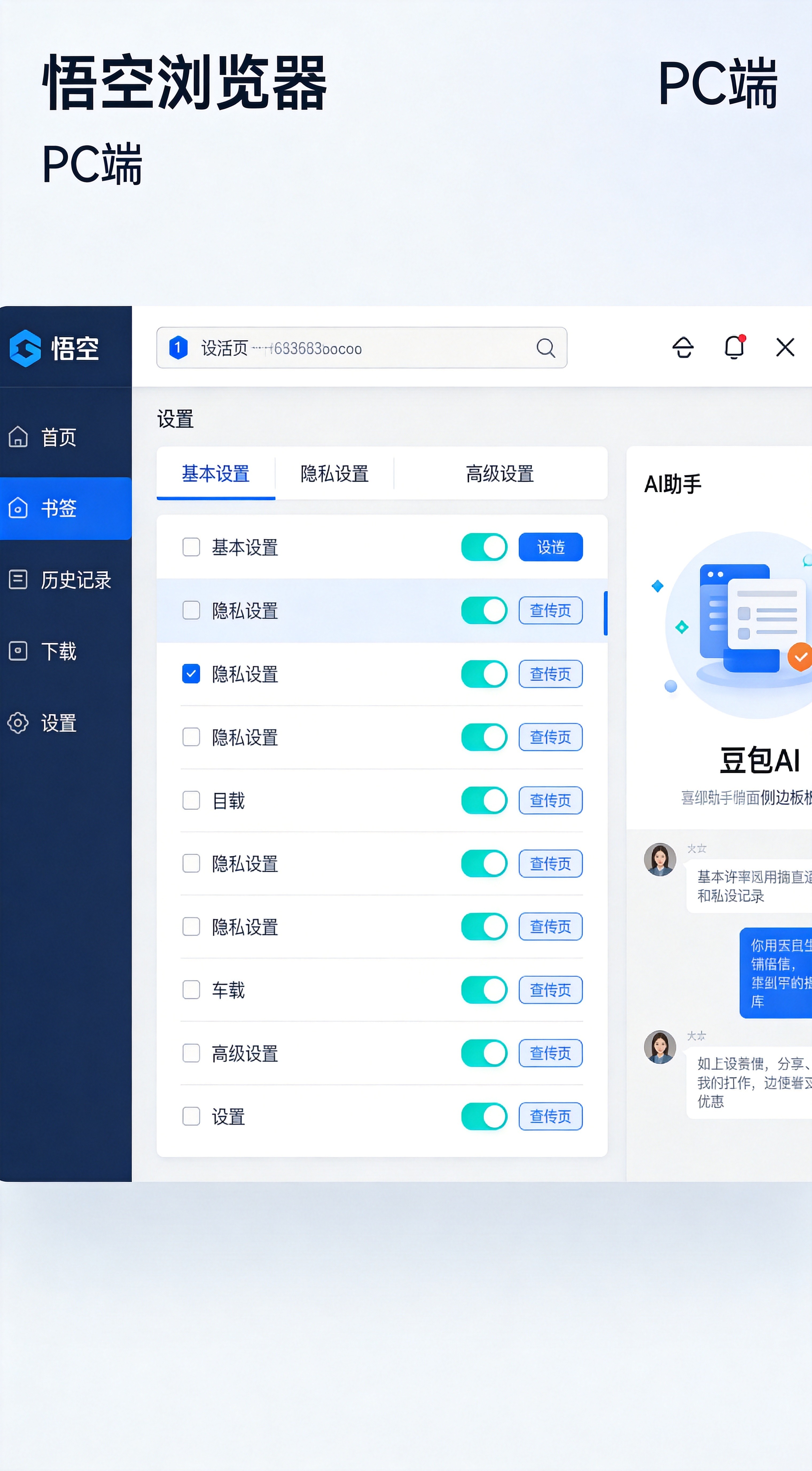Switch to the 高级设置 tab
This screenshot has height=1471, width=812.
500,473
